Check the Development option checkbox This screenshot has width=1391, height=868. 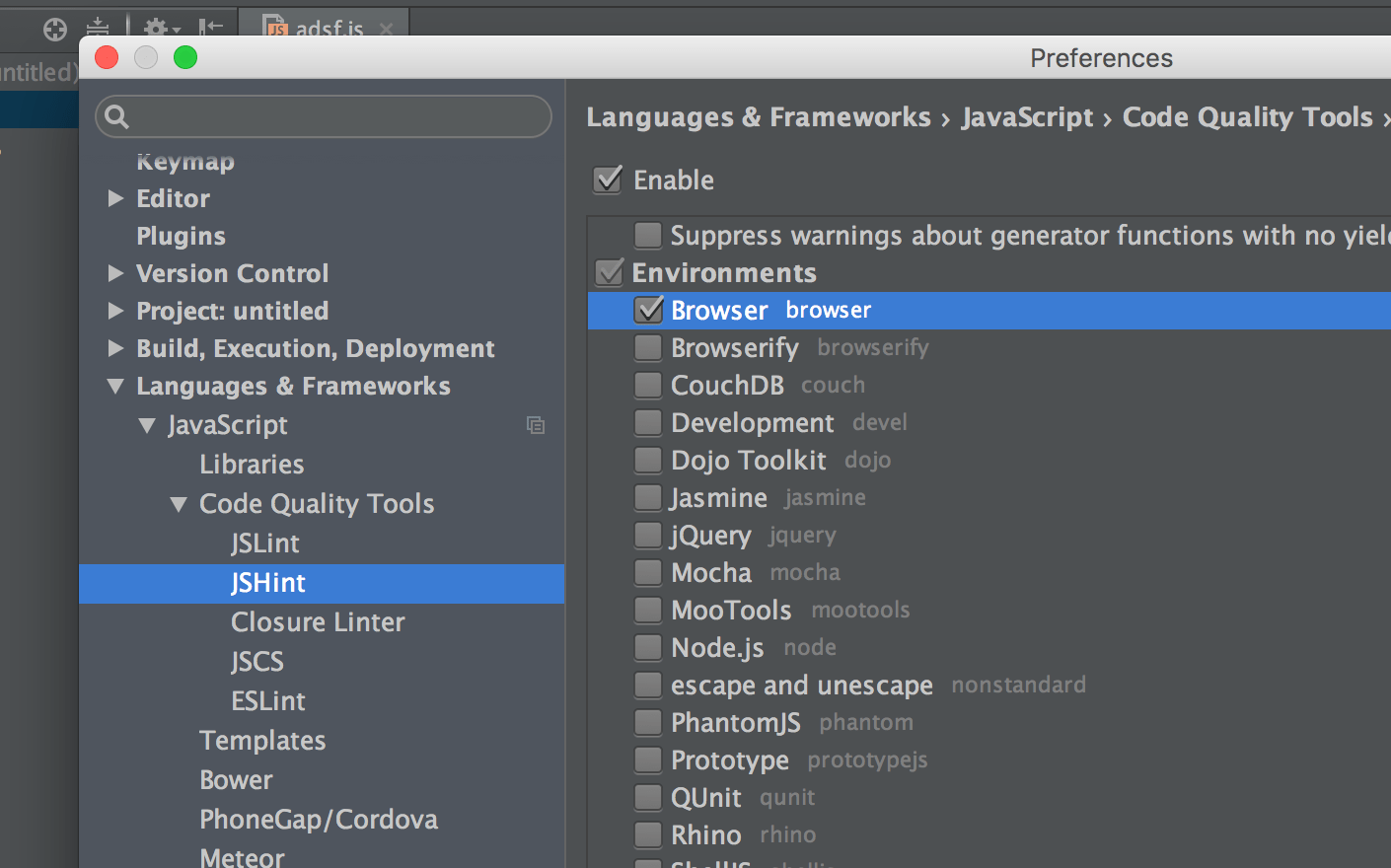tap(648, 422)
